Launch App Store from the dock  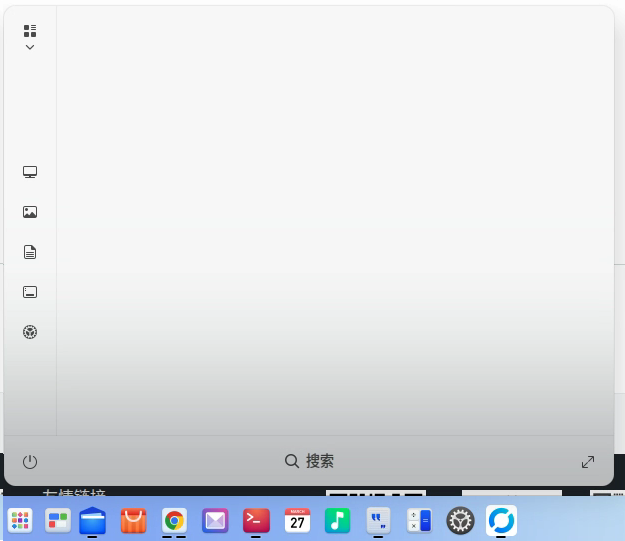pos(134,520)
